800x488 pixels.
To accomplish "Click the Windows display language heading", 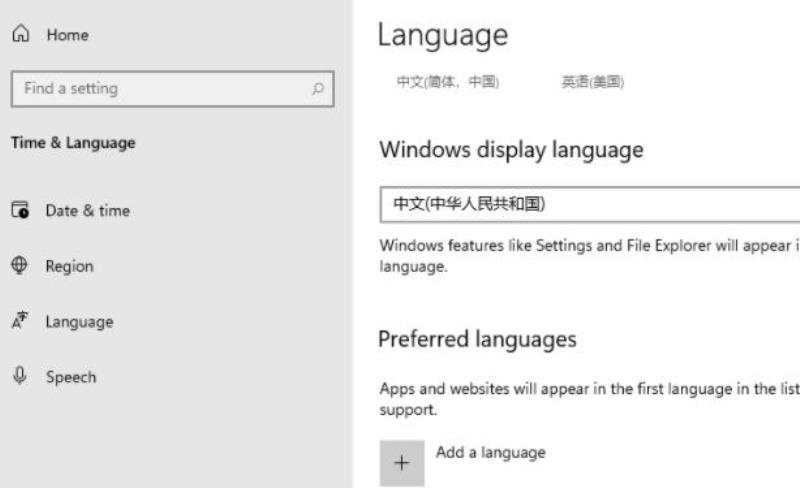I will click(x=511, y=150).
